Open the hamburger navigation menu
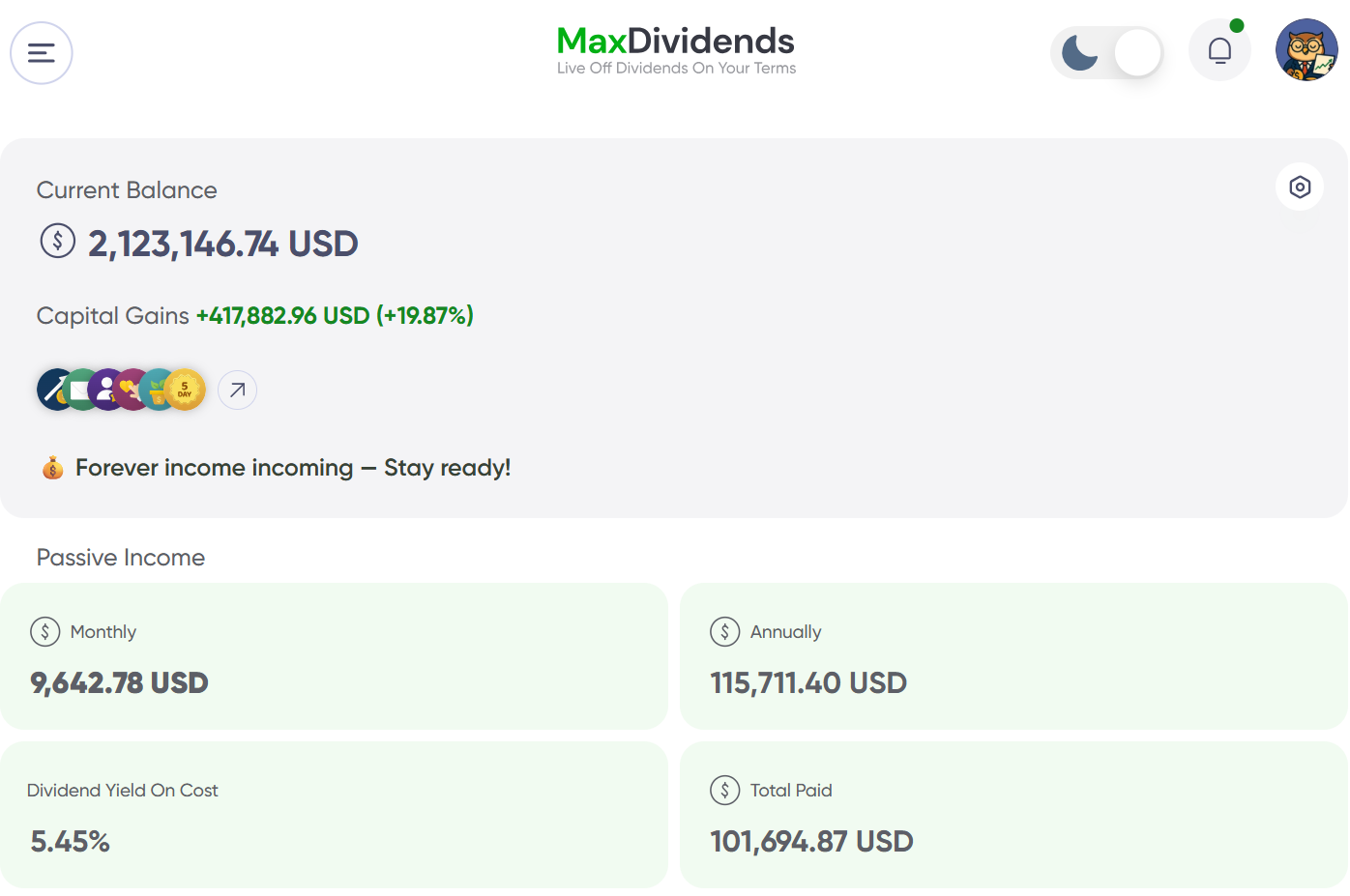 point(42,53)
